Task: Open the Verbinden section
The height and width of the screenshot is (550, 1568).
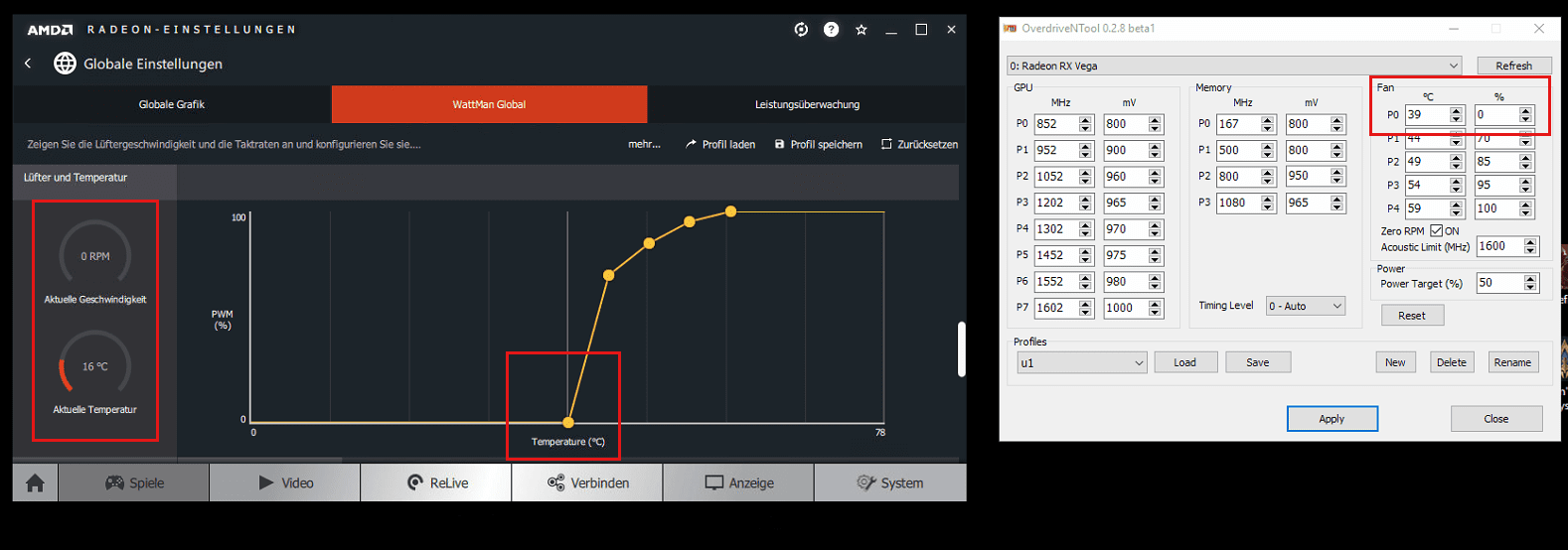Action: (x=587, y=482)
